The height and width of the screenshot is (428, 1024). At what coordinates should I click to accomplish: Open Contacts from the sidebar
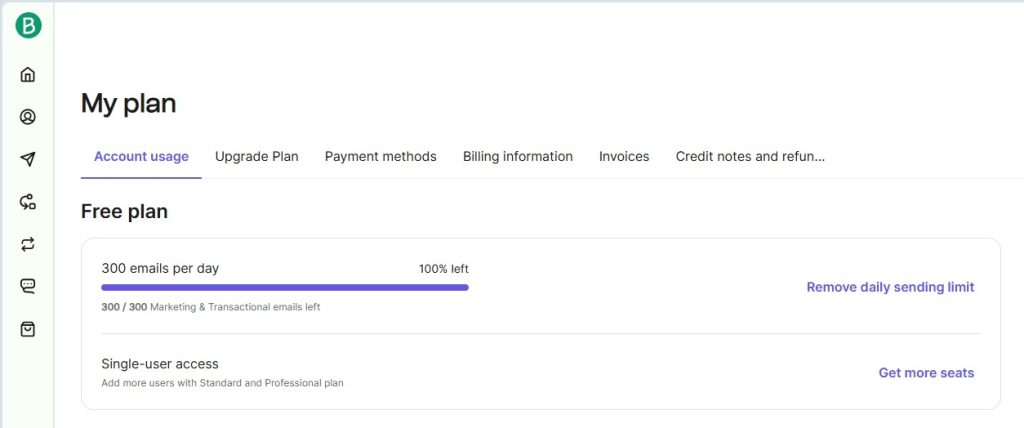28,117
